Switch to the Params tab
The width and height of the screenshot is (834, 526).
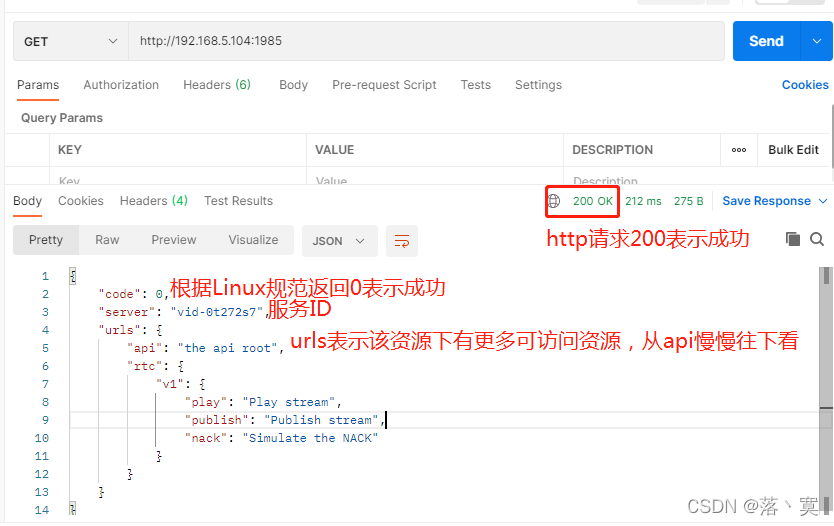coord(38,85)
